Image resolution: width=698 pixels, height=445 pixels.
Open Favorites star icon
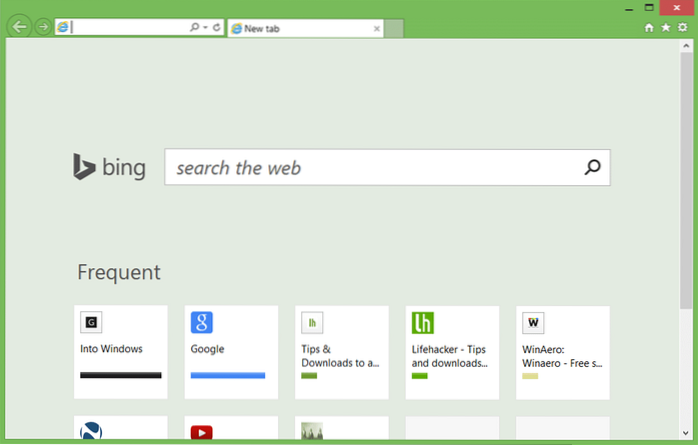click(x=665, y=28)
